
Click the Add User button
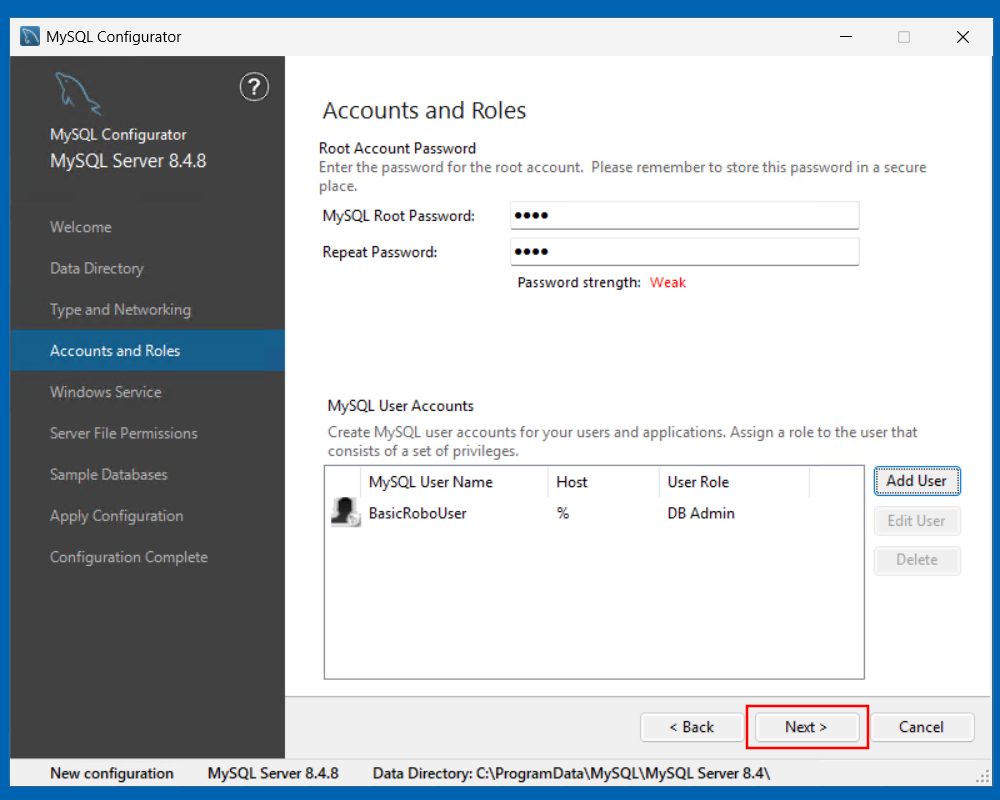point(916,481)
